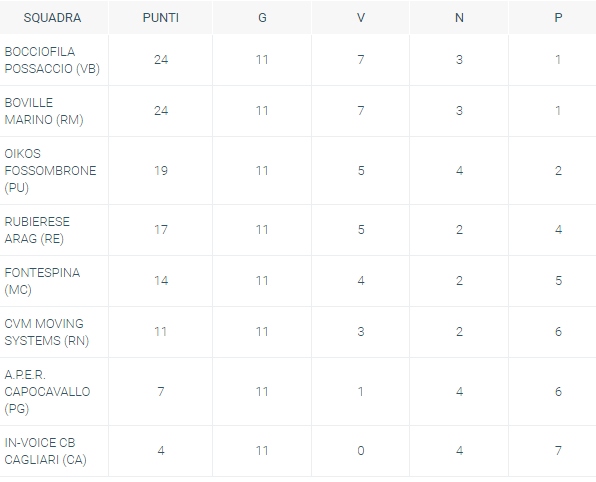
Task: Open the BOCCIOFILA POSSACCIO (VB) team
Action: 52,60
